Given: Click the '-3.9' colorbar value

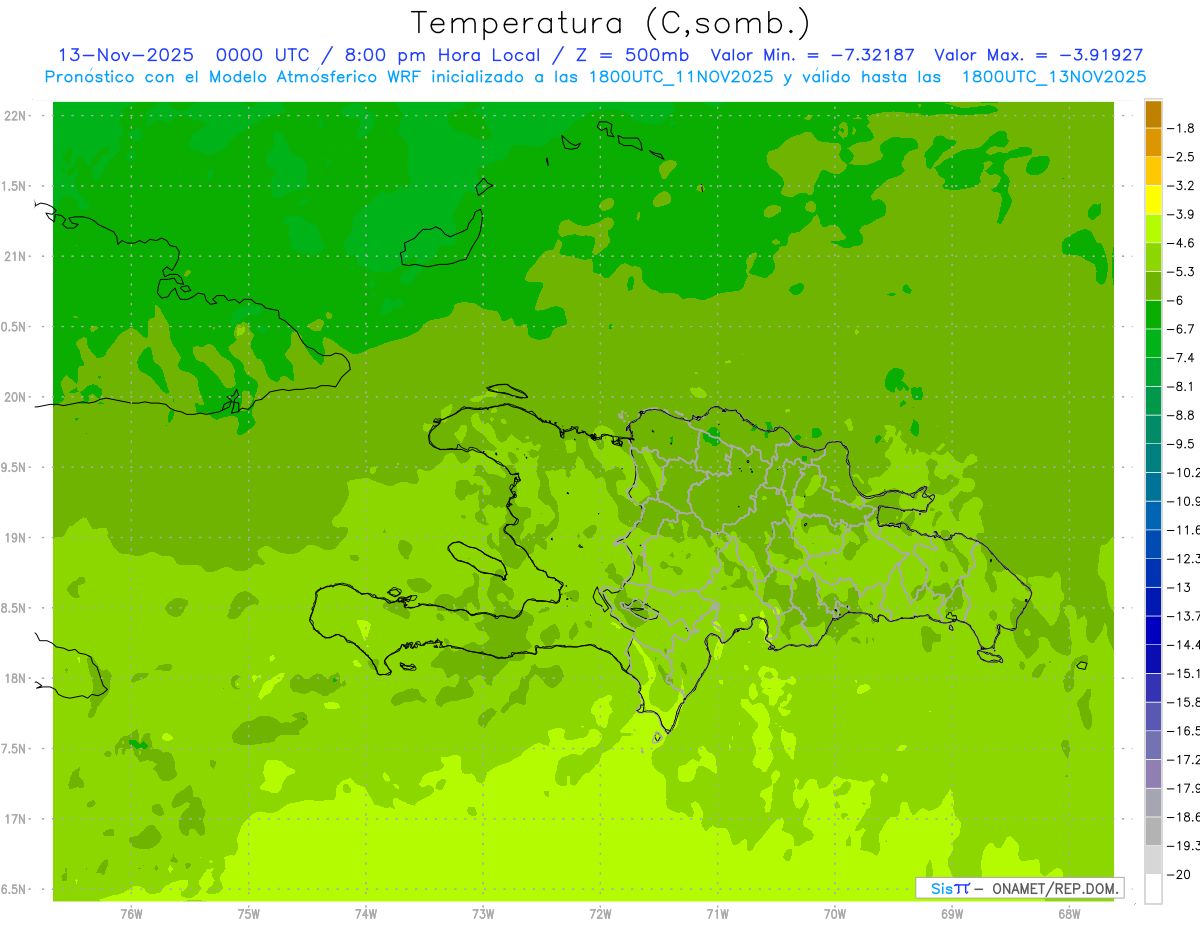Looking at the screenshot, I should pyautogui.click(x=1182, y=214).
